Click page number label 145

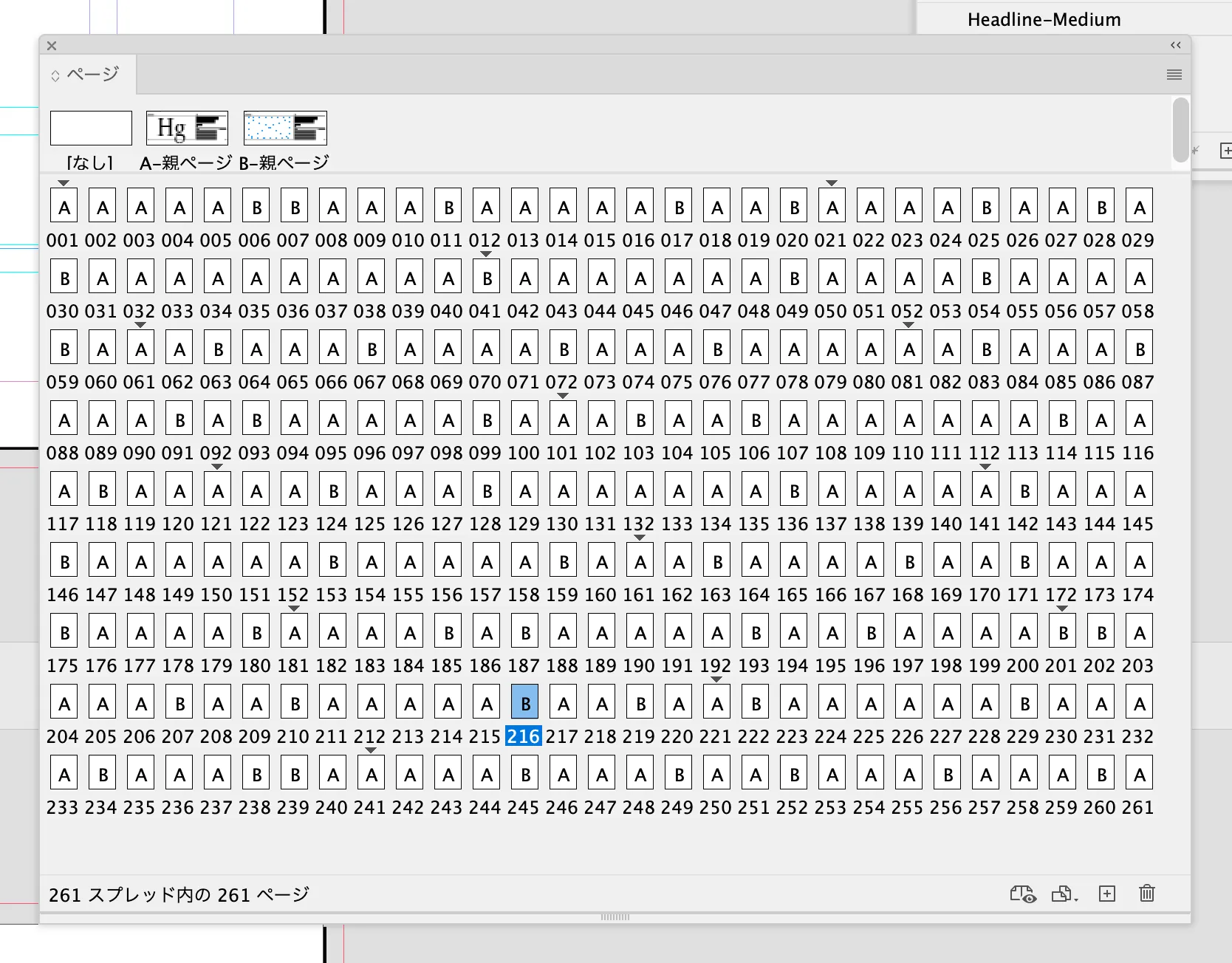(x=1138, y=524)
